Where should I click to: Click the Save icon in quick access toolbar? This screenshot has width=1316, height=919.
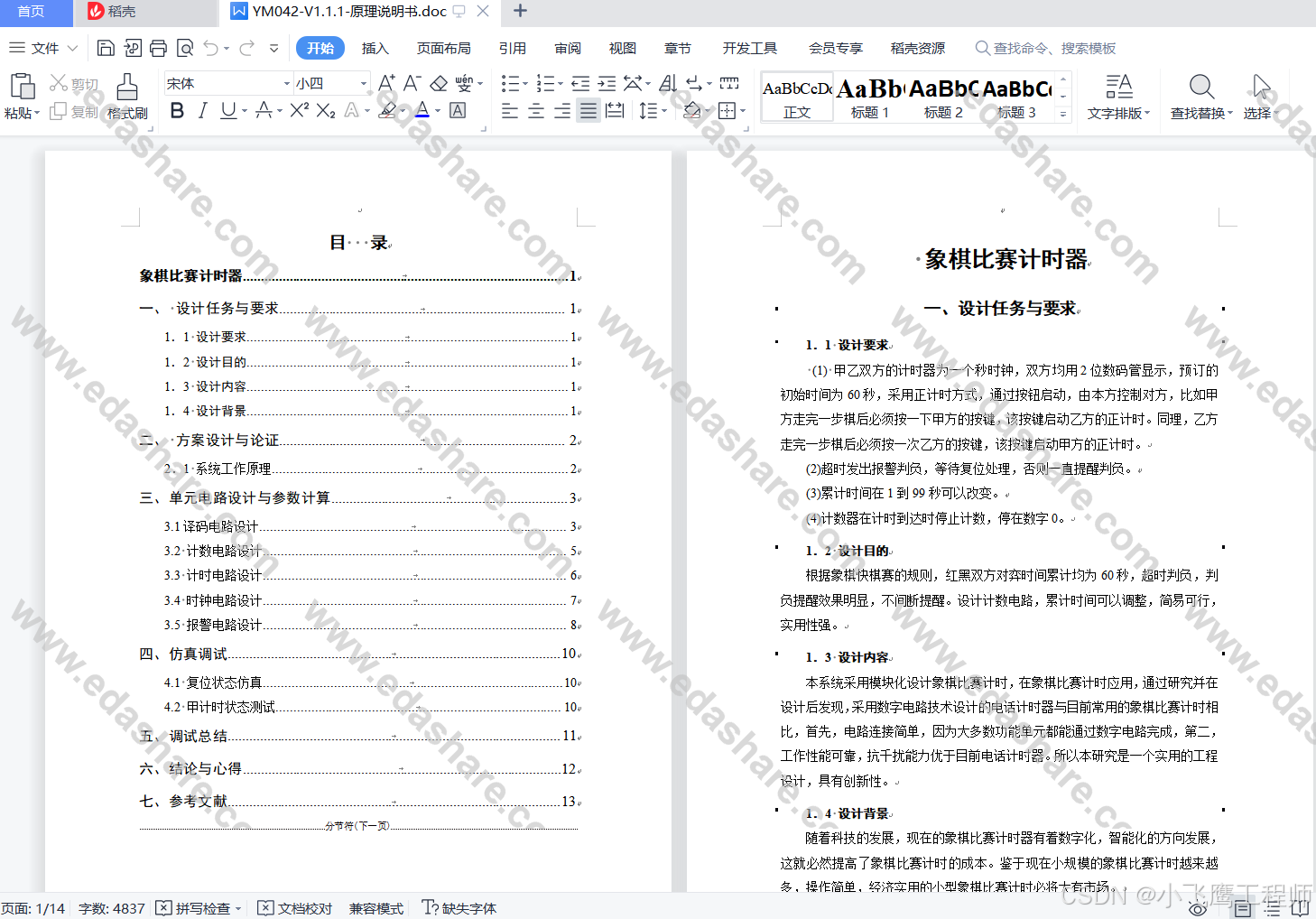tap(106, 48)
